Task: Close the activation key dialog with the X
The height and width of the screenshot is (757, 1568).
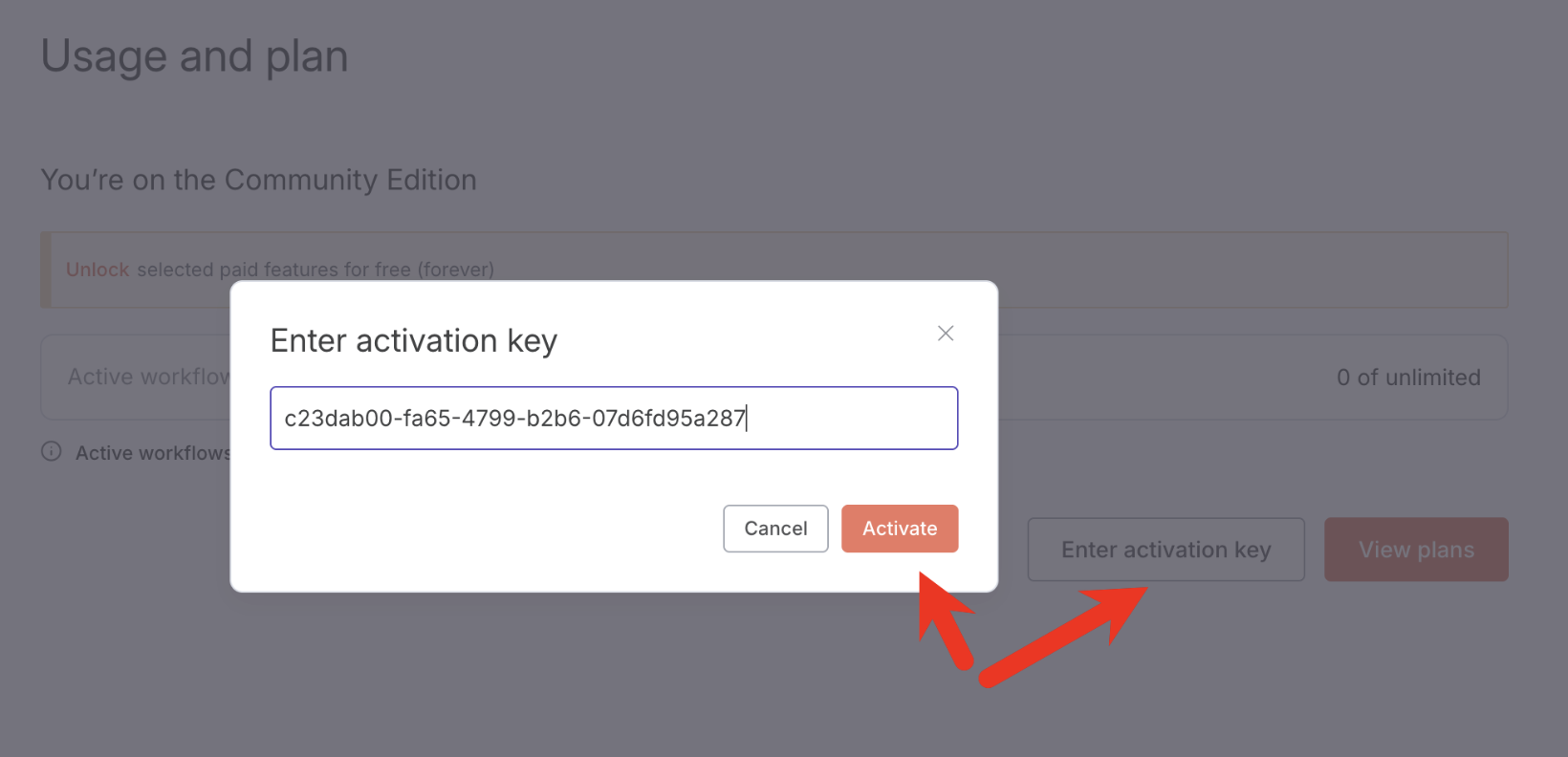Action: [x=946, y=334]
